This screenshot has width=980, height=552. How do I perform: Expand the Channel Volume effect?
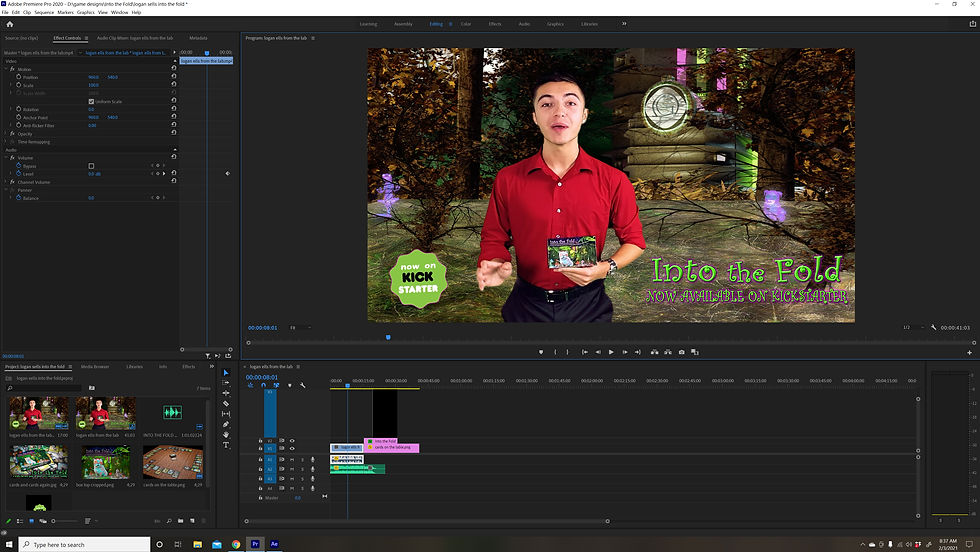click(6, 182)
